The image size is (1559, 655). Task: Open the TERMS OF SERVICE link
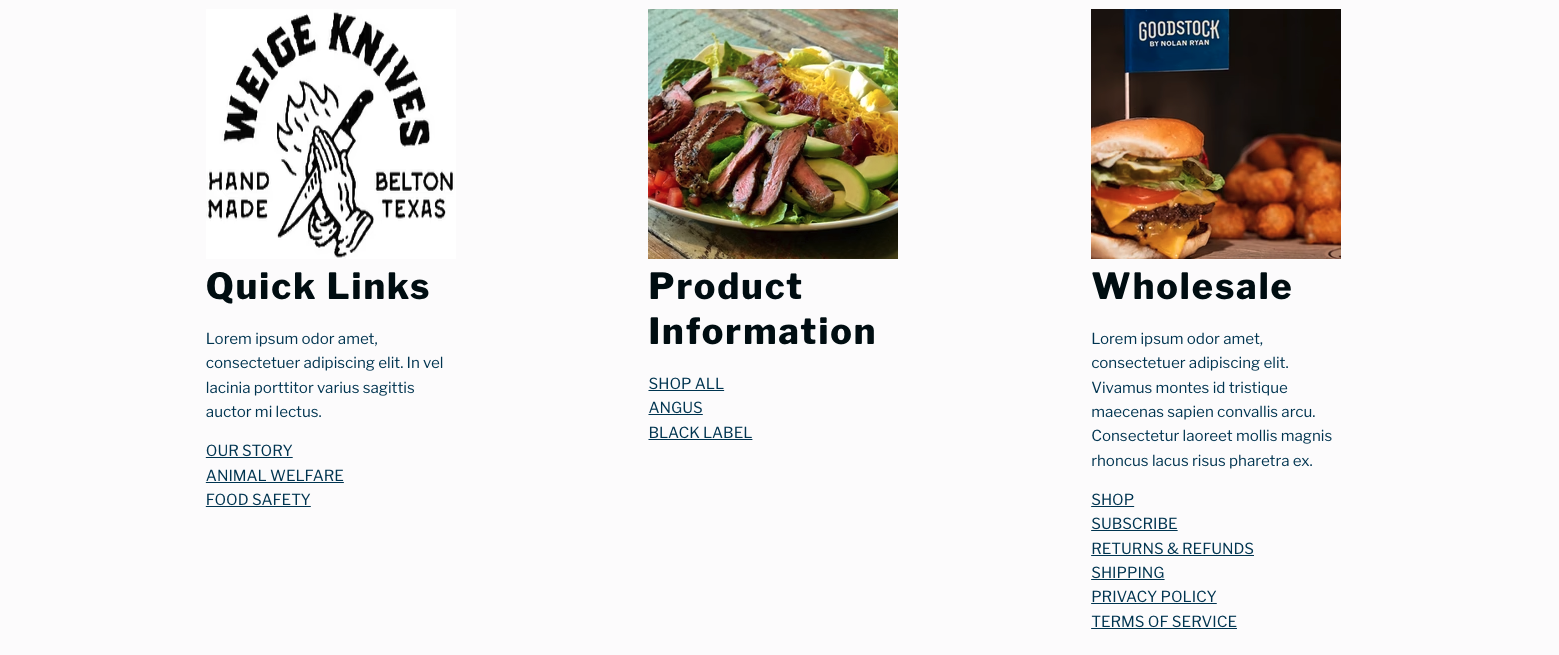(x=1163, y=622)
